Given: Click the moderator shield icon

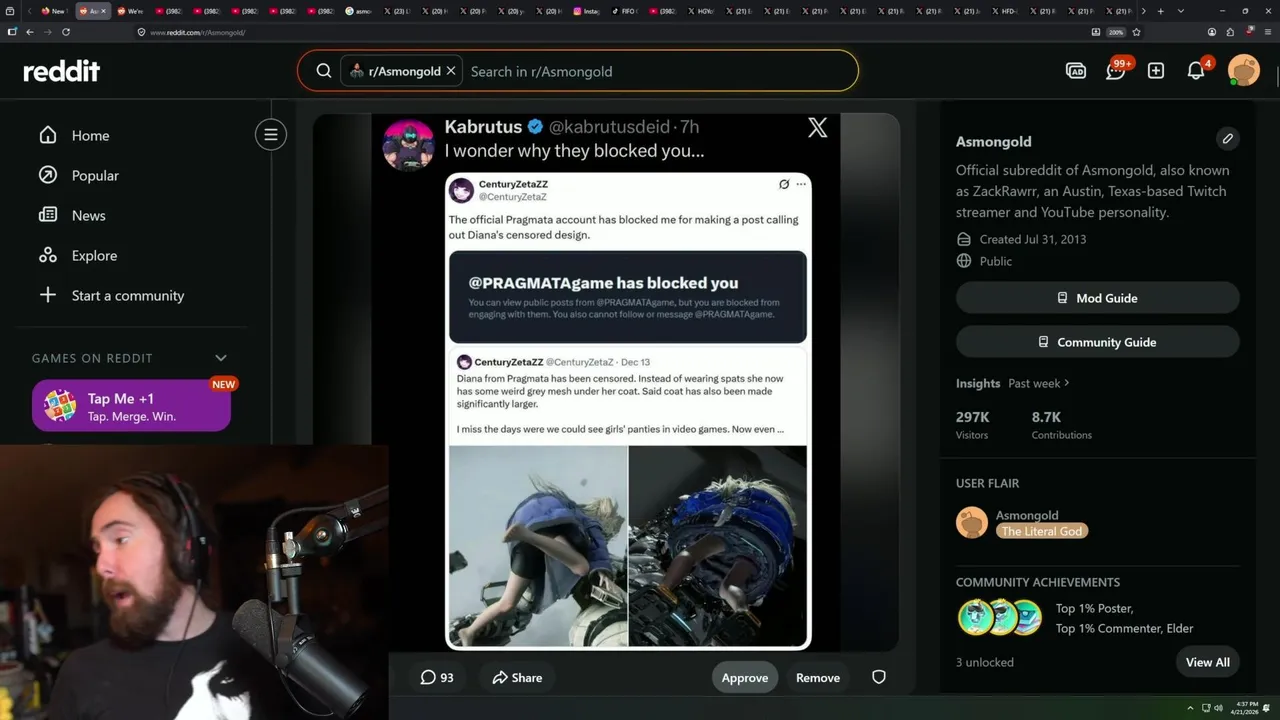Looking at the screenshot, I should coord(879,677).
